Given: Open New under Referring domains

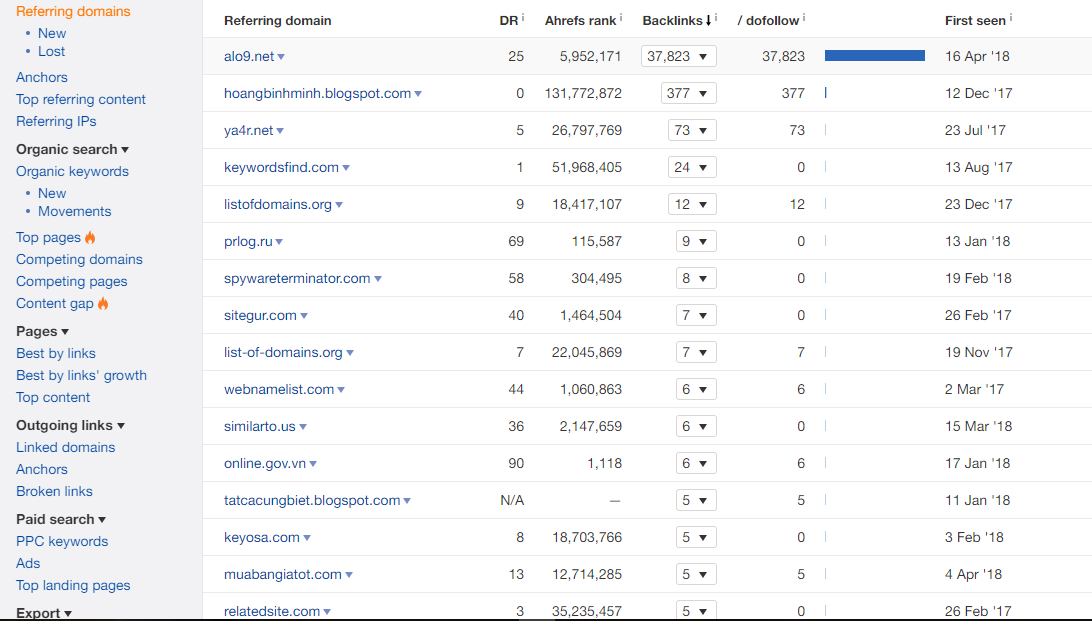Looking at the screenshot, I should [52, 33].
